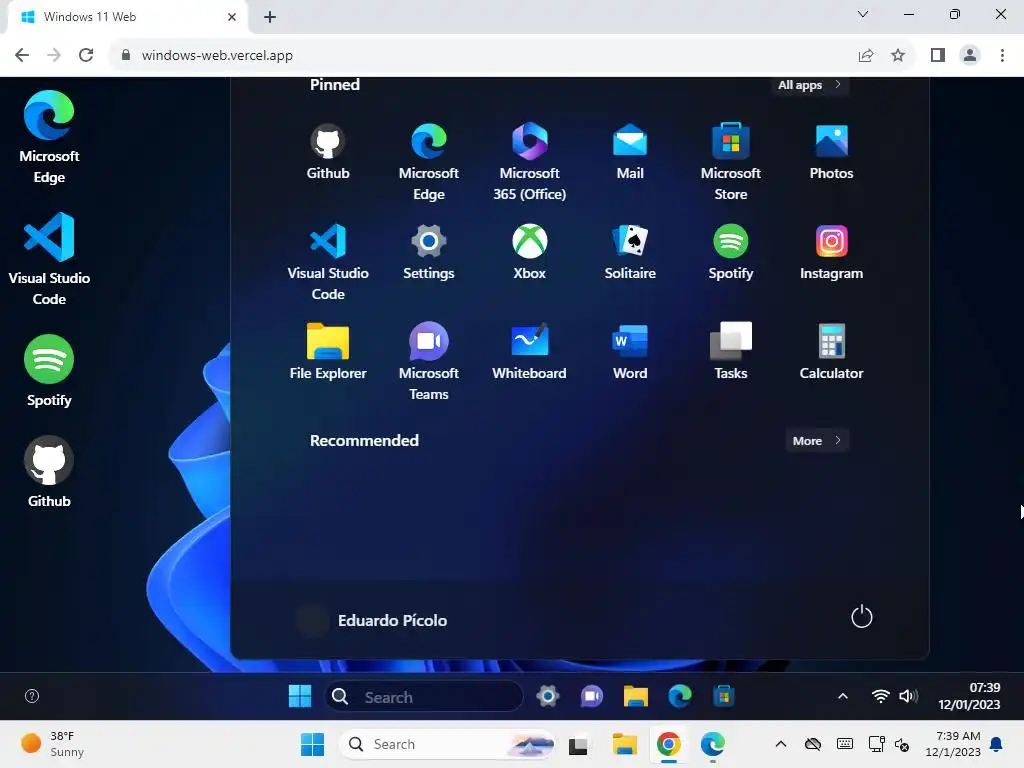Open the Tasks app
Screen dimensions: 1024x768
(730, 352)
